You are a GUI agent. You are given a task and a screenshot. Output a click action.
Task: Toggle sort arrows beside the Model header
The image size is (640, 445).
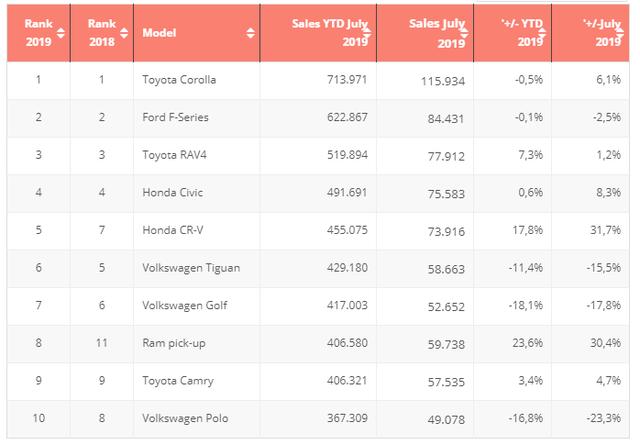tap(251, 33)
